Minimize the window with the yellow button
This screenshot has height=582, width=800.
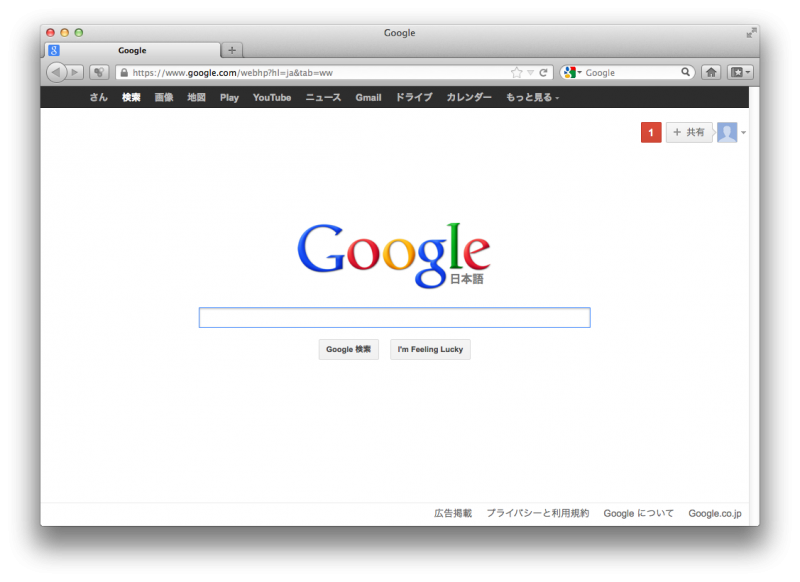64,33
